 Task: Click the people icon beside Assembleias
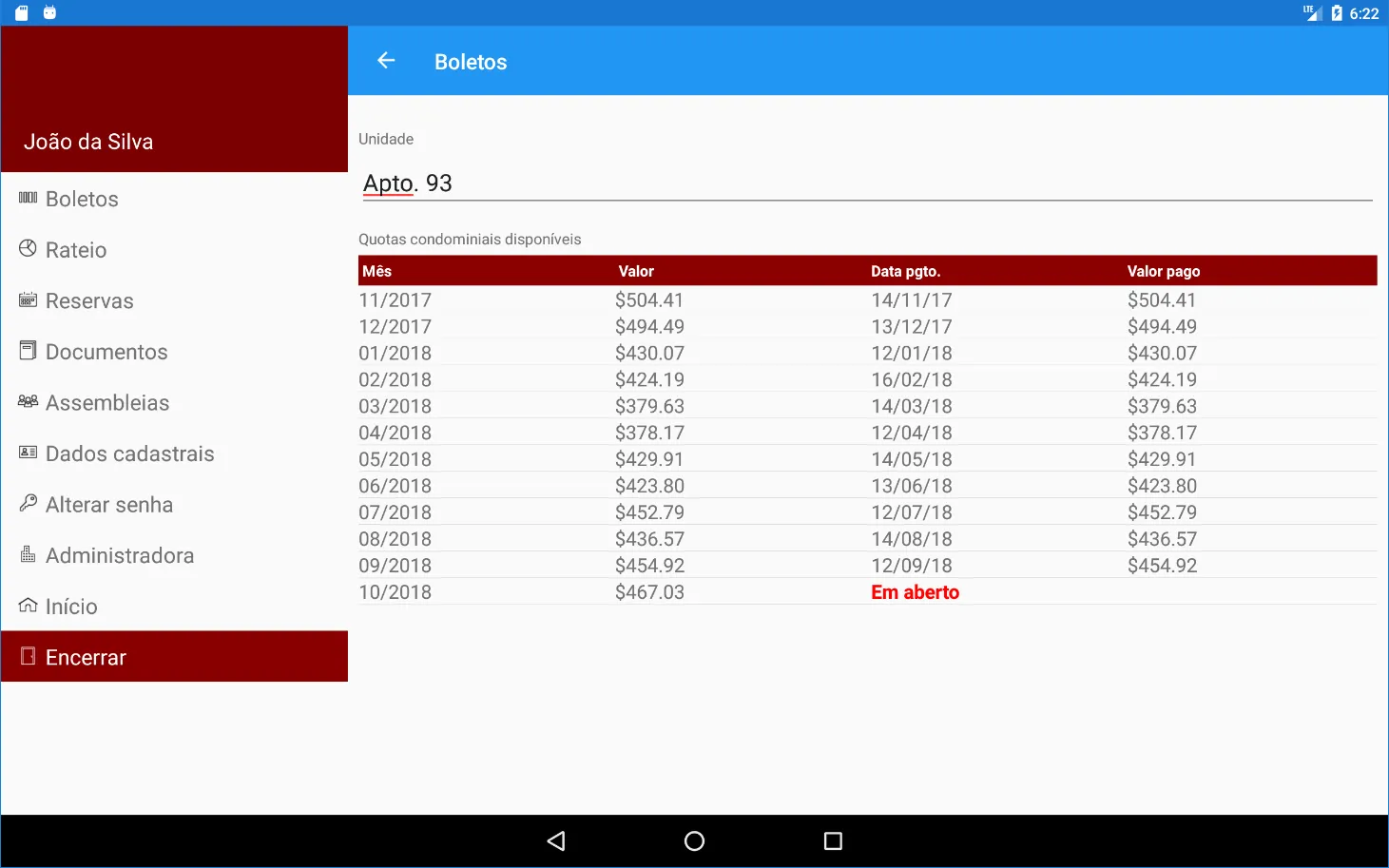[x=28, y=401]
